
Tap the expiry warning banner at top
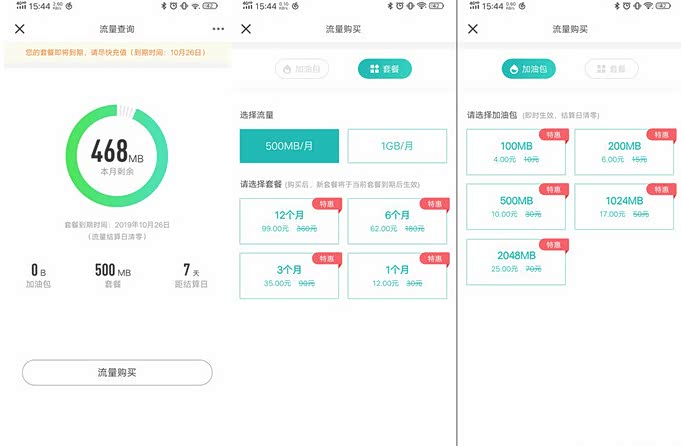point(117,53)
